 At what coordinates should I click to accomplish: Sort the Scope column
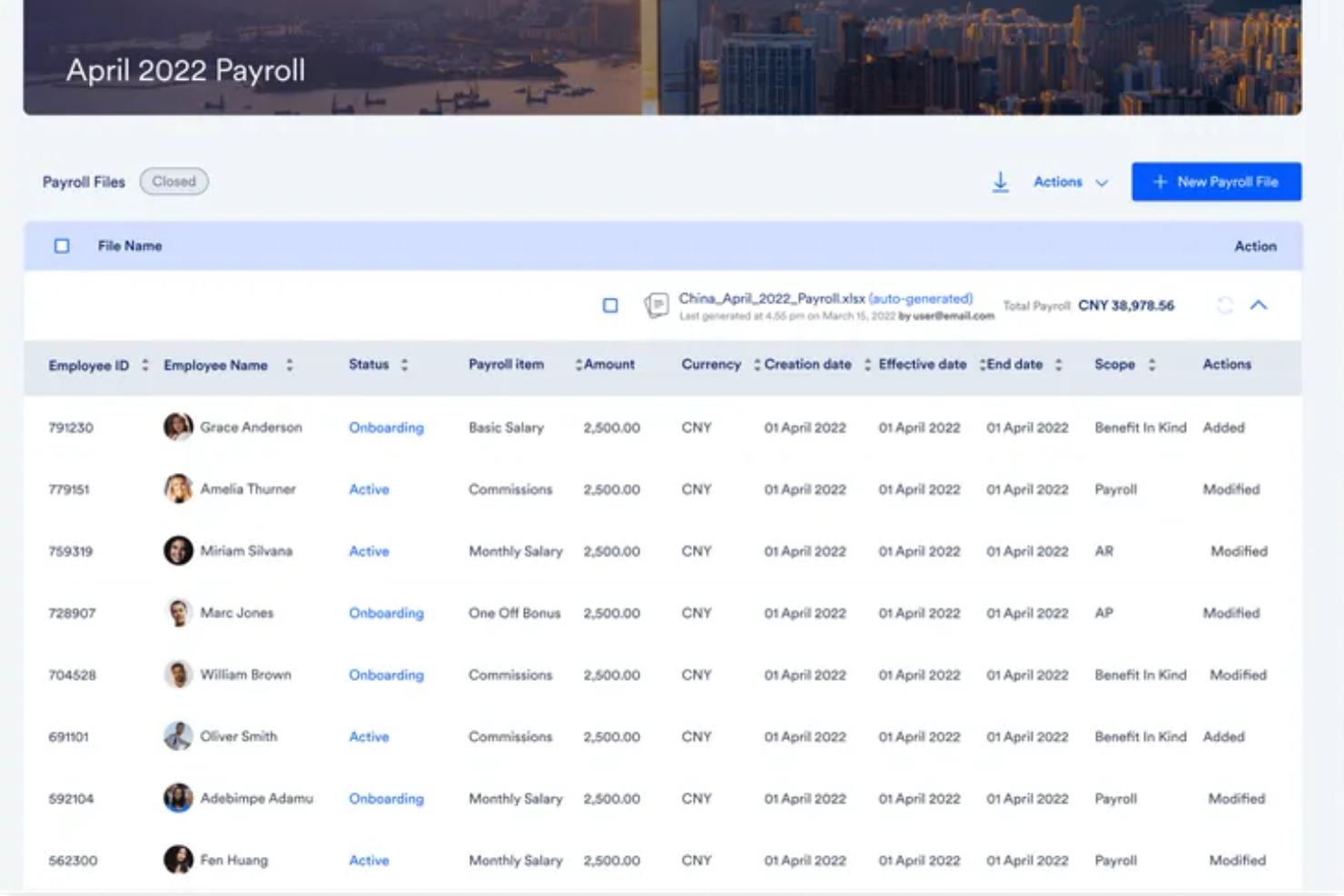(x=1151, y=365)
